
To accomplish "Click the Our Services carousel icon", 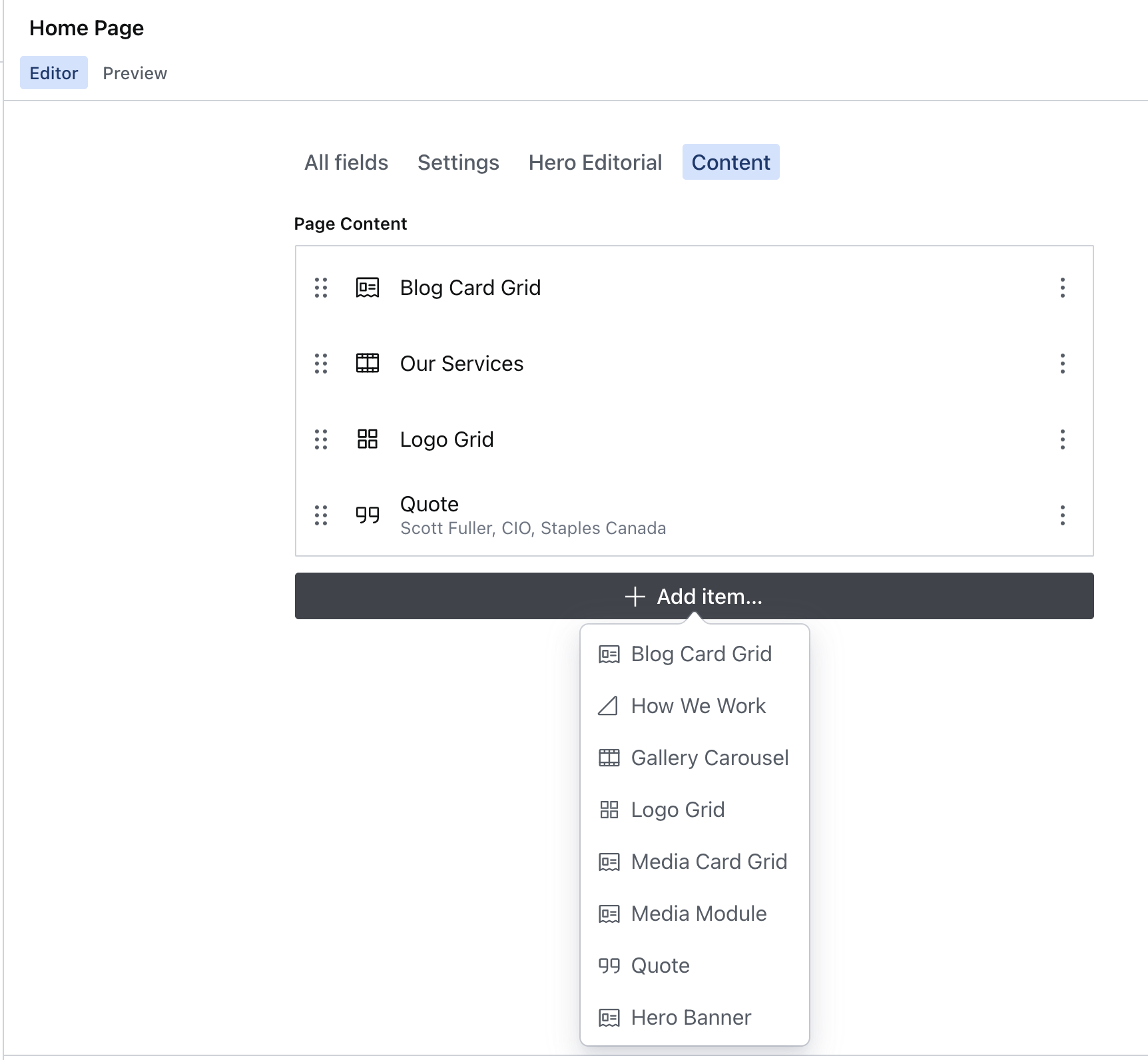I will (368, 364).
